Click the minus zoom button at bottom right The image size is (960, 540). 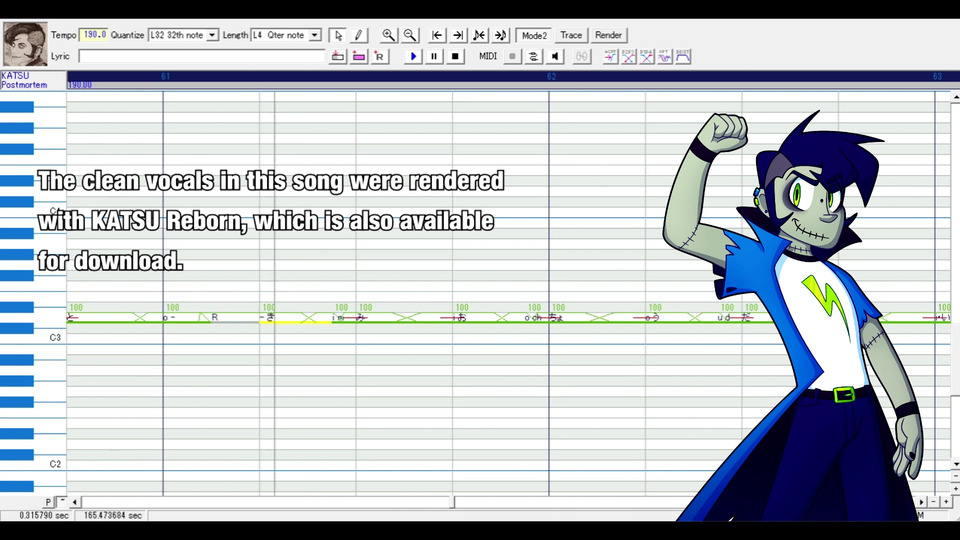point(934,502)
